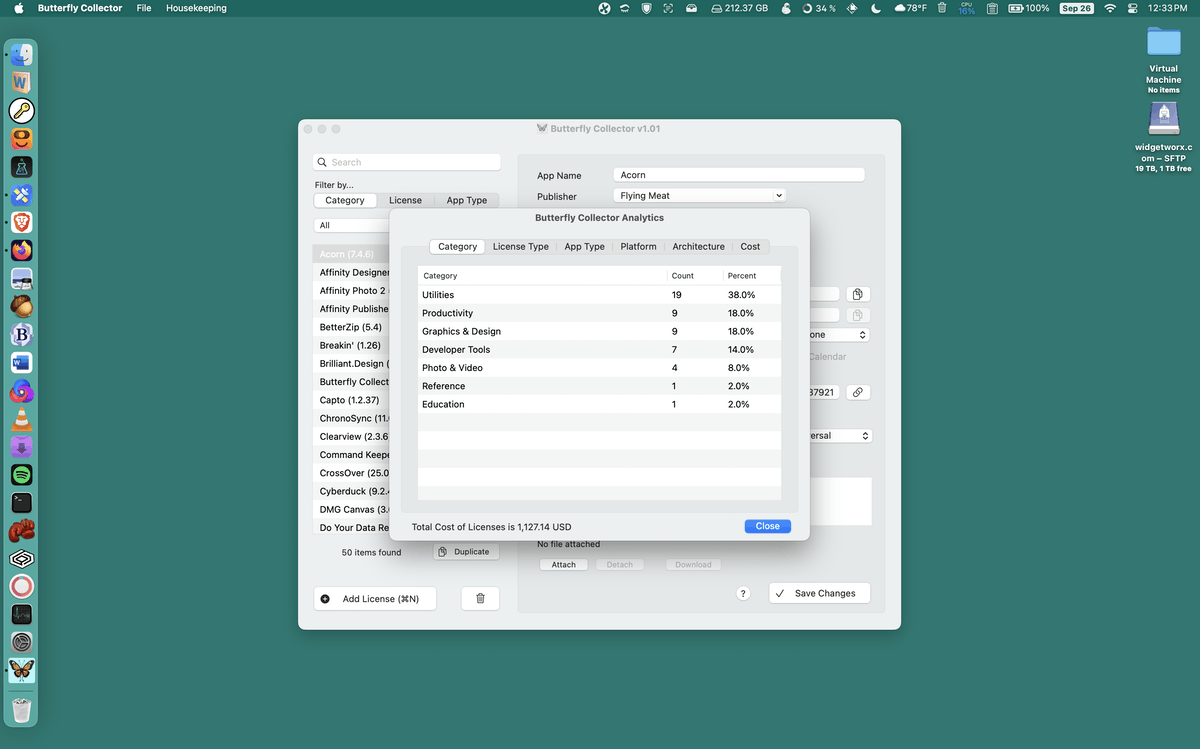Click the chain link icon button
1200x749 pixels.
pyautogui.click(x=858, y=393)
